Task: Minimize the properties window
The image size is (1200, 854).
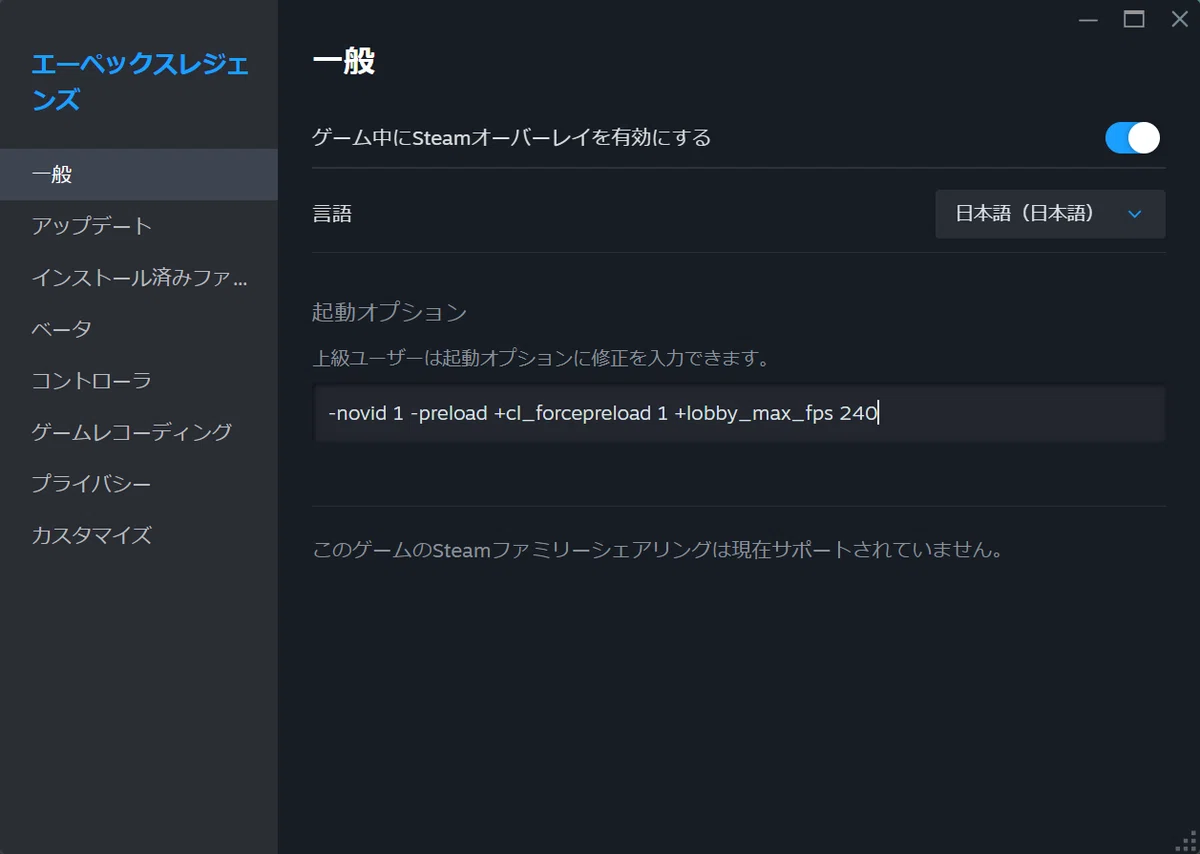Action: [x=1088, y=19]
